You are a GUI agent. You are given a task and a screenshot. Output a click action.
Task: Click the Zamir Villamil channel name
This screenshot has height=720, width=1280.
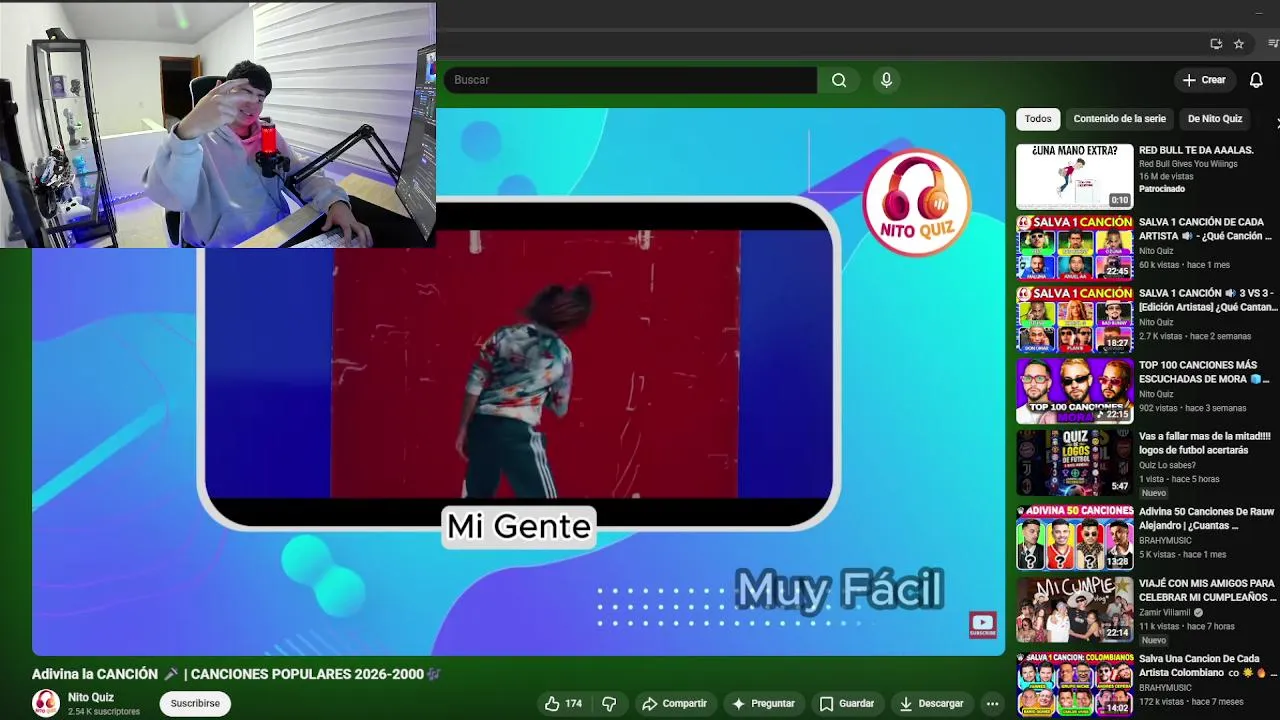1165,613
